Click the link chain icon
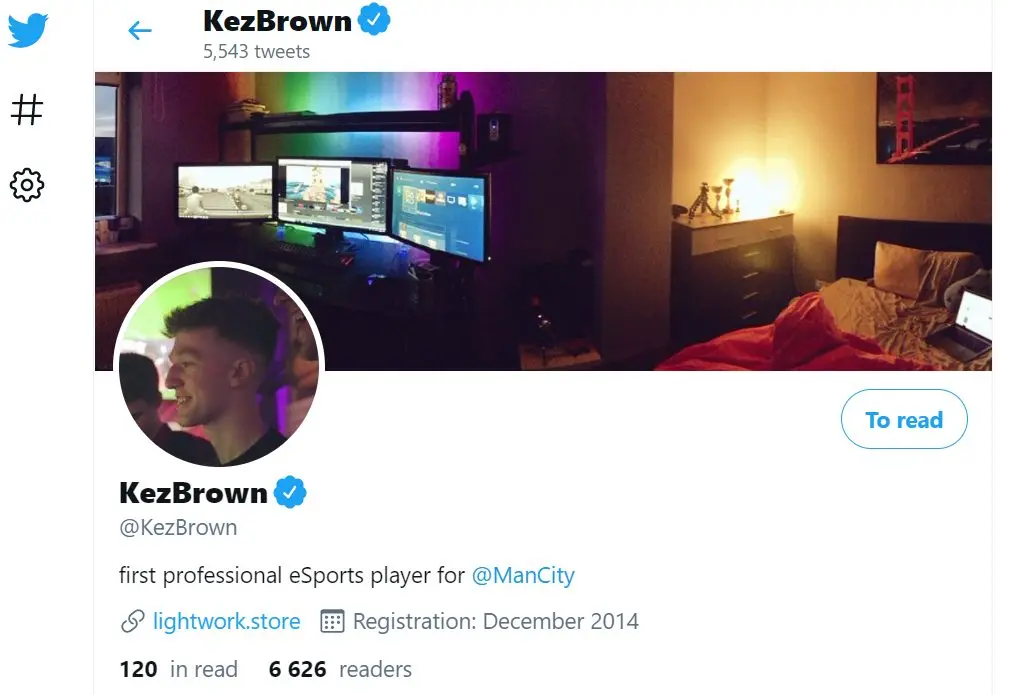1012x695 pixels. (x=132, y=621)
